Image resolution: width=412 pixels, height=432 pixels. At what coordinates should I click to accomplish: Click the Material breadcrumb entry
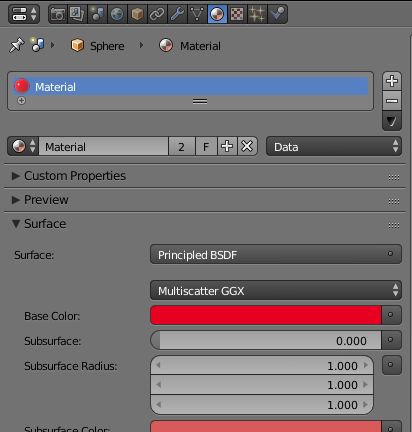pos(190,46)
